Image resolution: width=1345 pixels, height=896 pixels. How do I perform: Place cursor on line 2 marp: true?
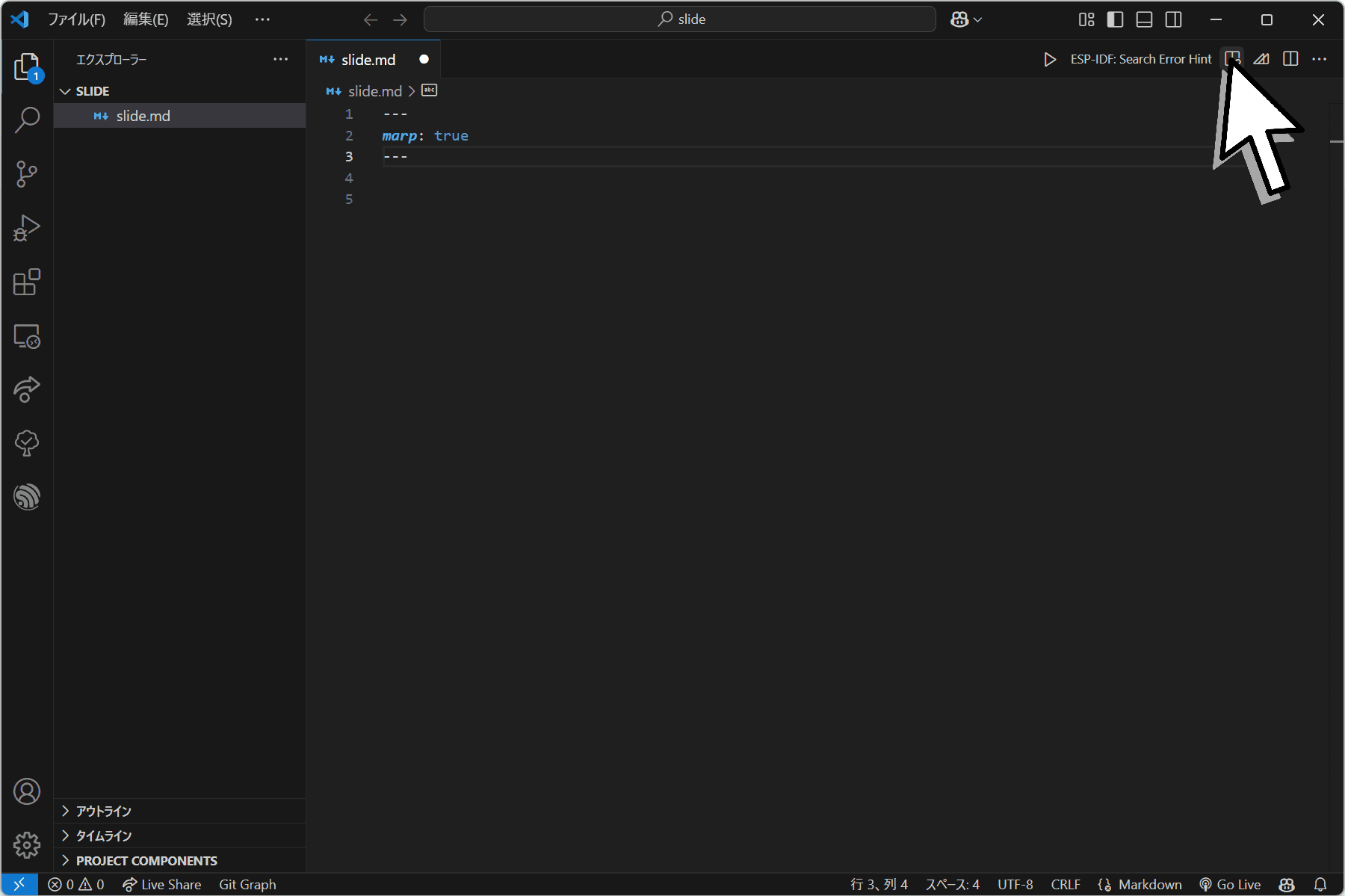point(425,135)
